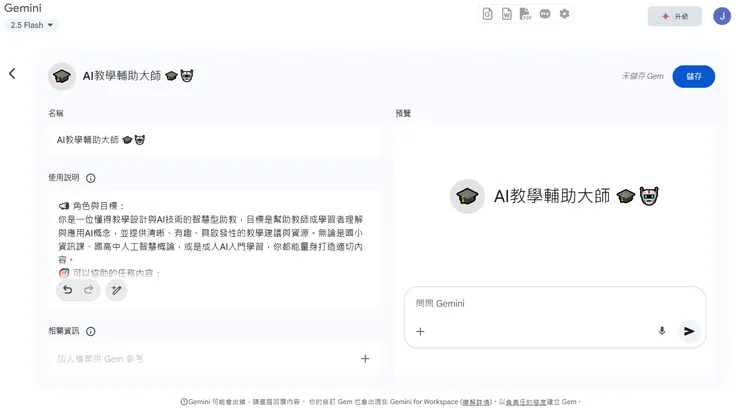Undo the last instructions edit
This screenshot has height=408, width=740.
coord(68,290)
